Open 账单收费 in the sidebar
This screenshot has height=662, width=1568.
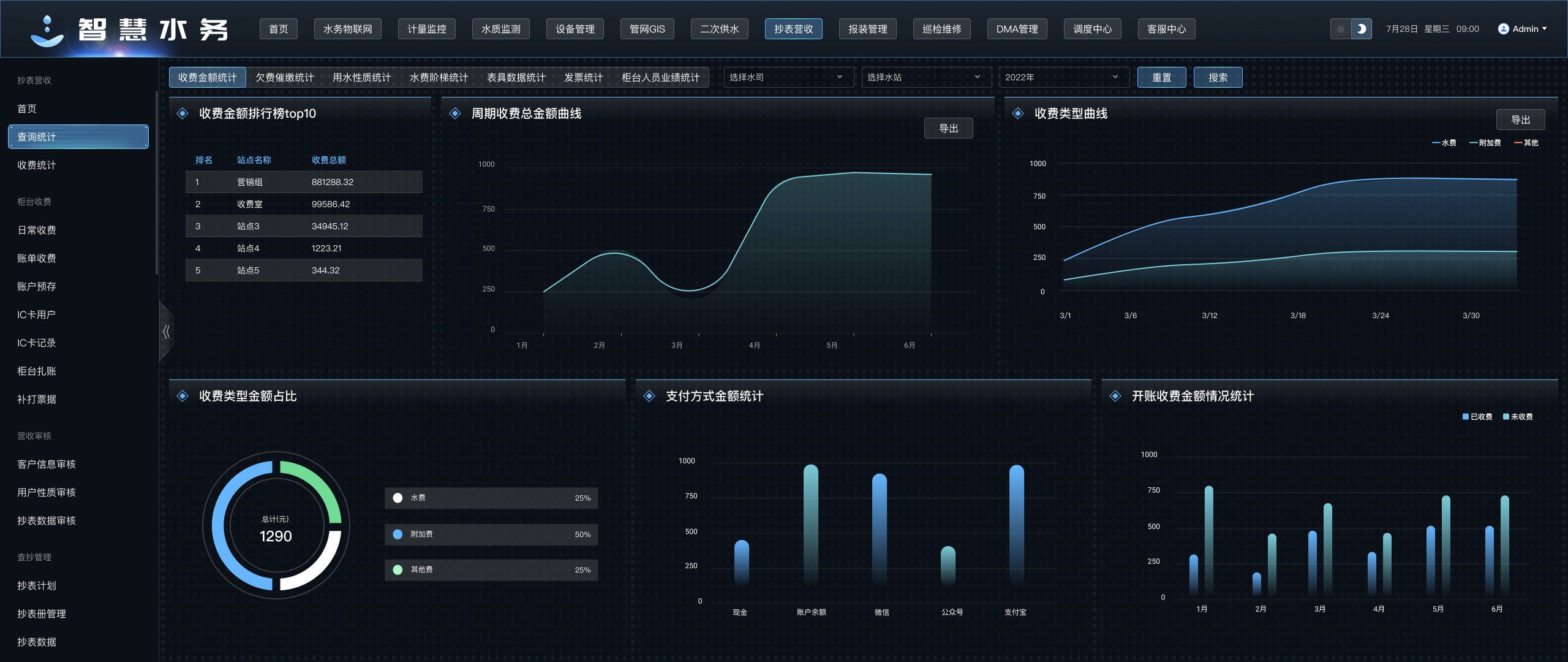click(x=37, y=258)
